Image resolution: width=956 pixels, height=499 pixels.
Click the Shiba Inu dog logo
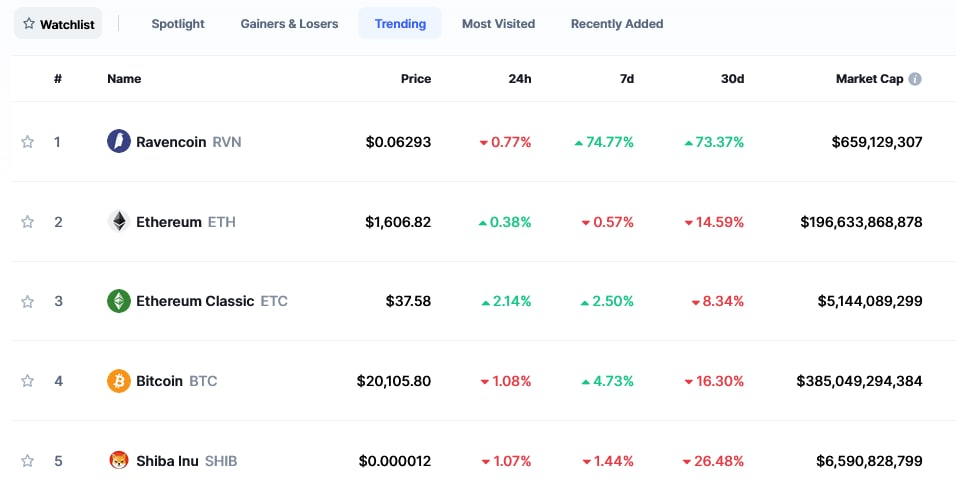pos(119,461)
